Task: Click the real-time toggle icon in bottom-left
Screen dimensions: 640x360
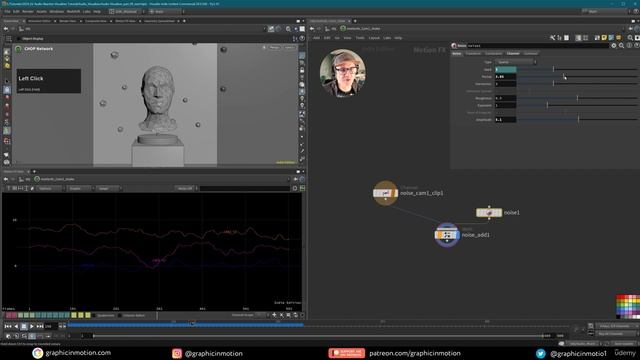Action: tap(8, 336)
